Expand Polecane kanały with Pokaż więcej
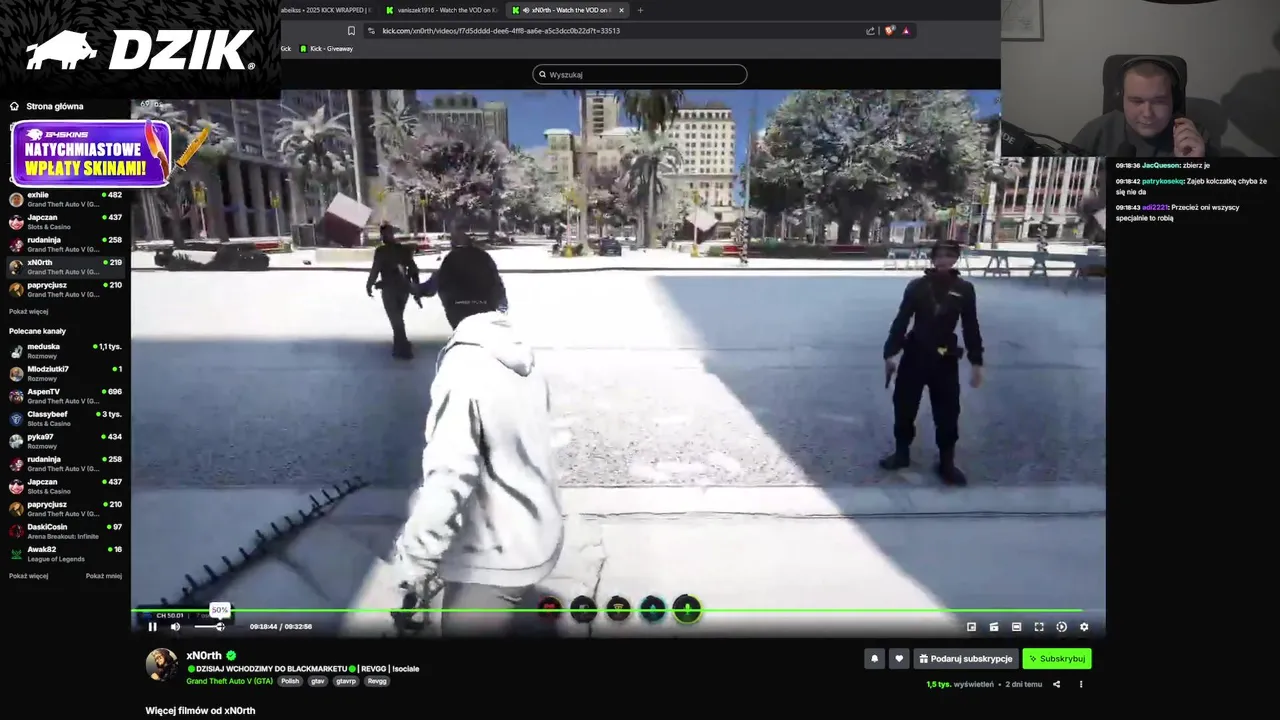 point(29,576)
